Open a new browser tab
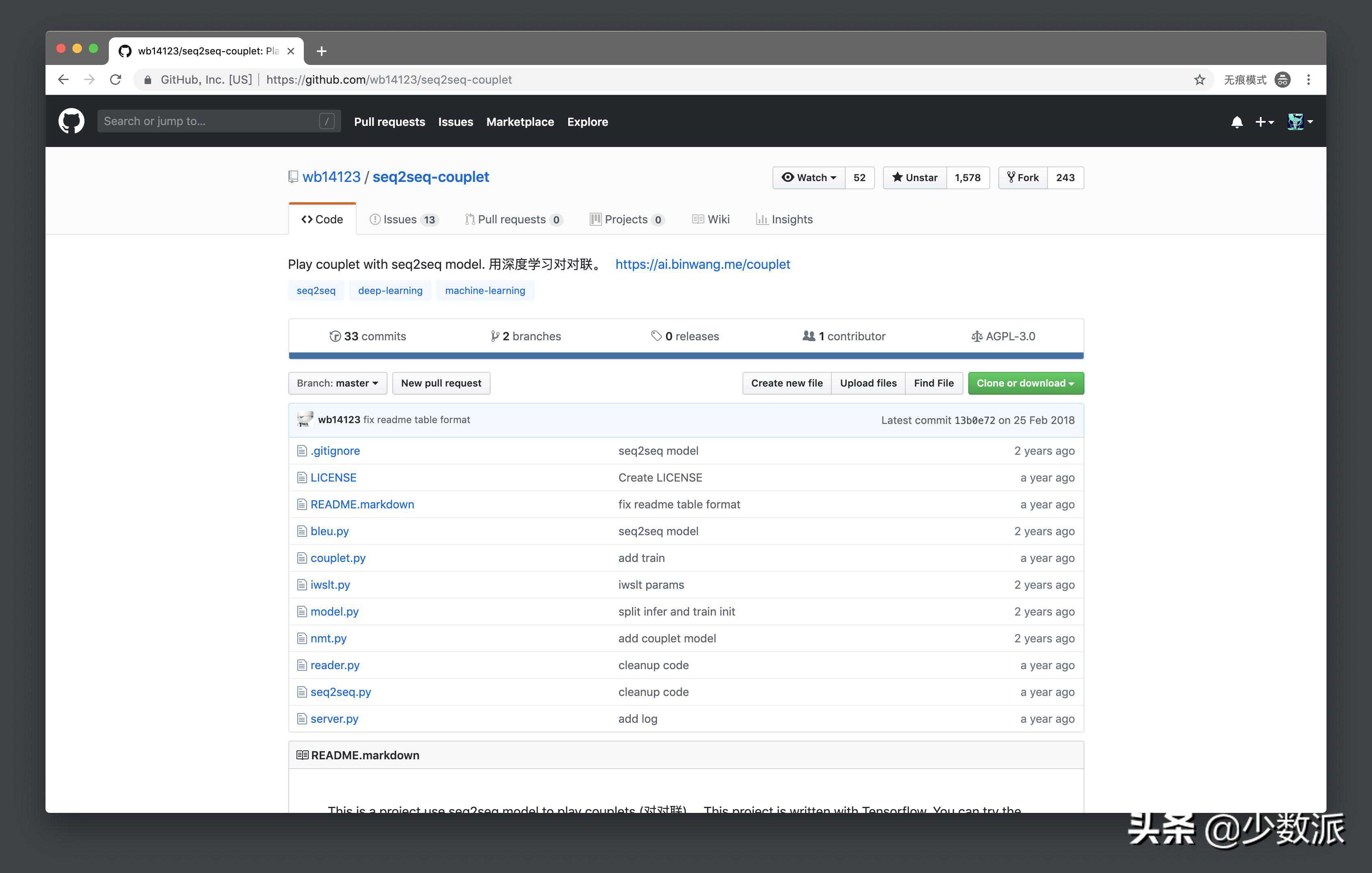 pyautogui.click(x=321, y=51)
